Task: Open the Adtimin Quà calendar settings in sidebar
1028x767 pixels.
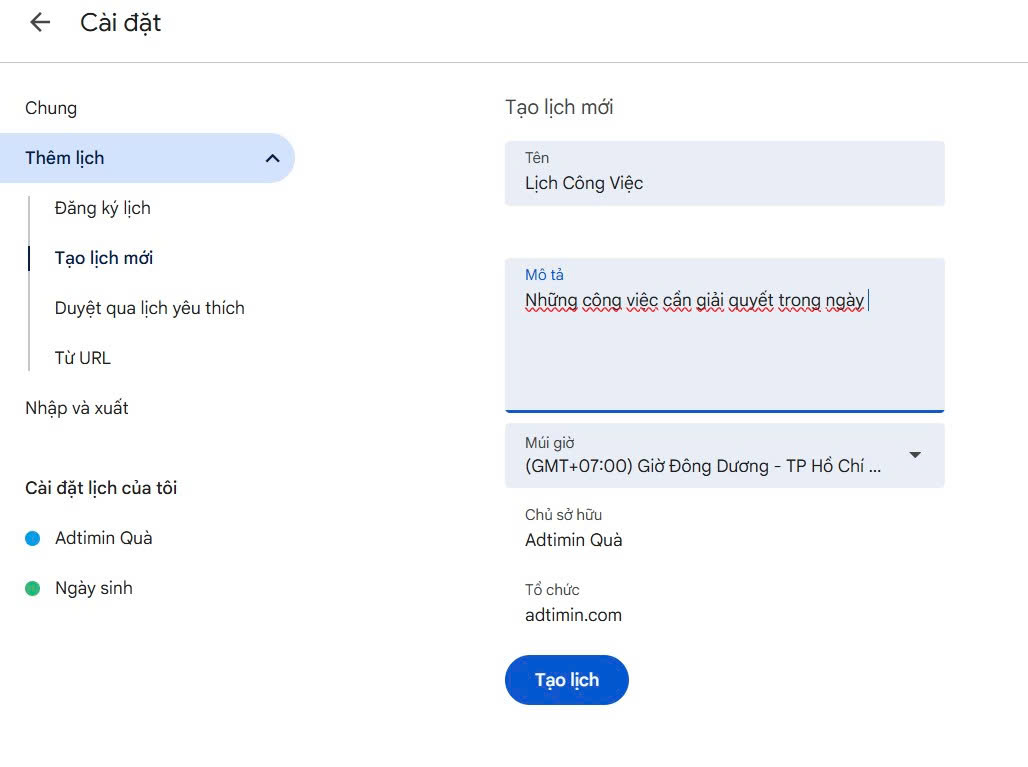Action: click(104, 538)
